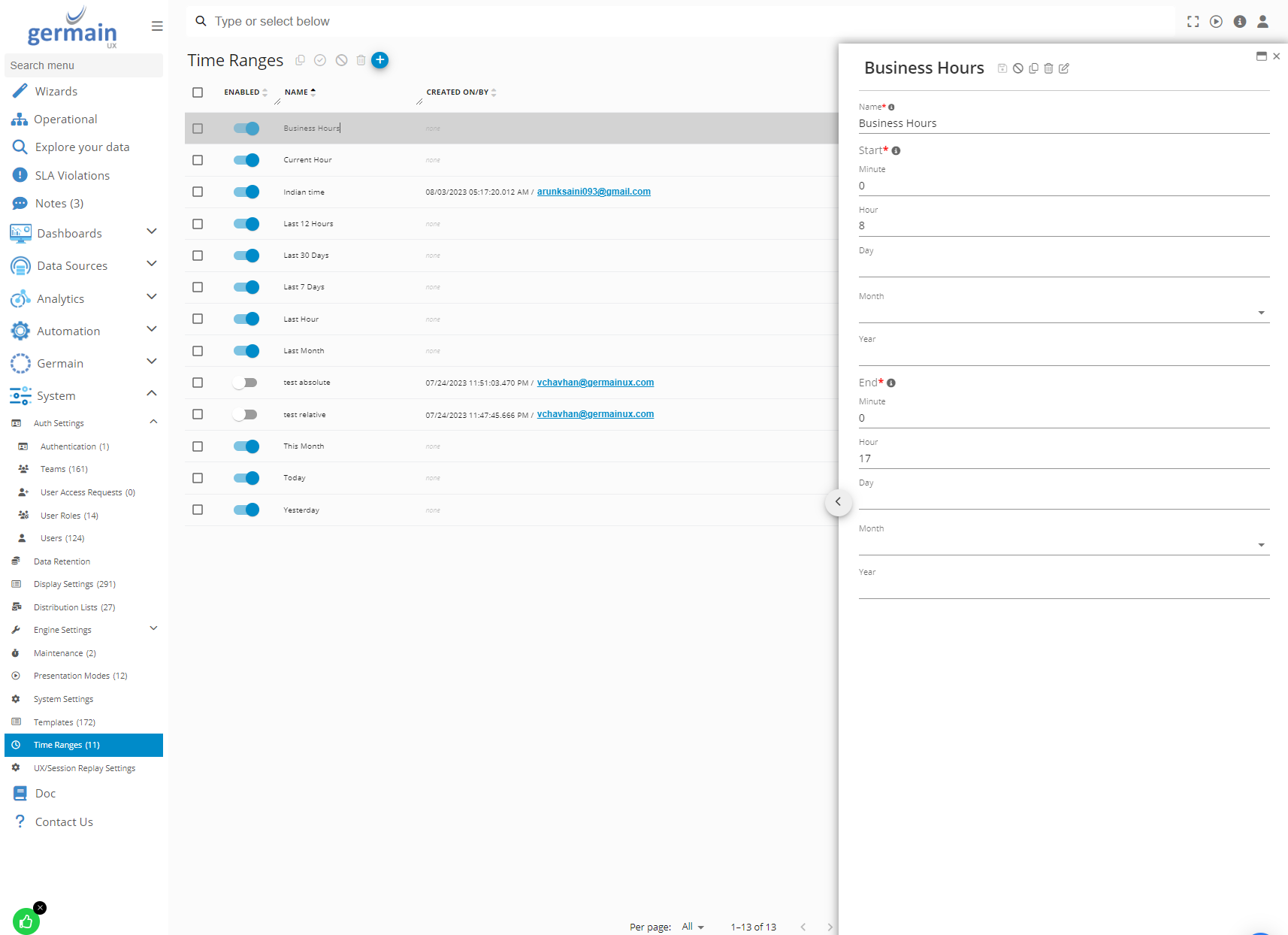Image resolution: width=1288 pixels, height=935 pixels.
Task: Open the user profile icon
Action: click(x=1262, y=22)
